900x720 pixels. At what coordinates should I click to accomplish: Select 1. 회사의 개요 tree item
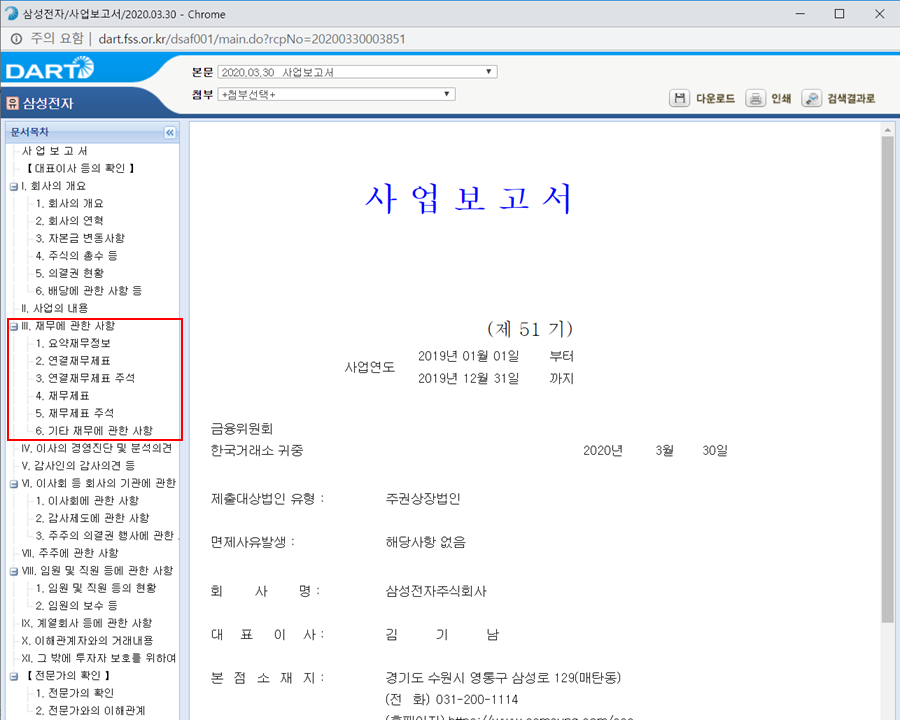tap(69, 203)
